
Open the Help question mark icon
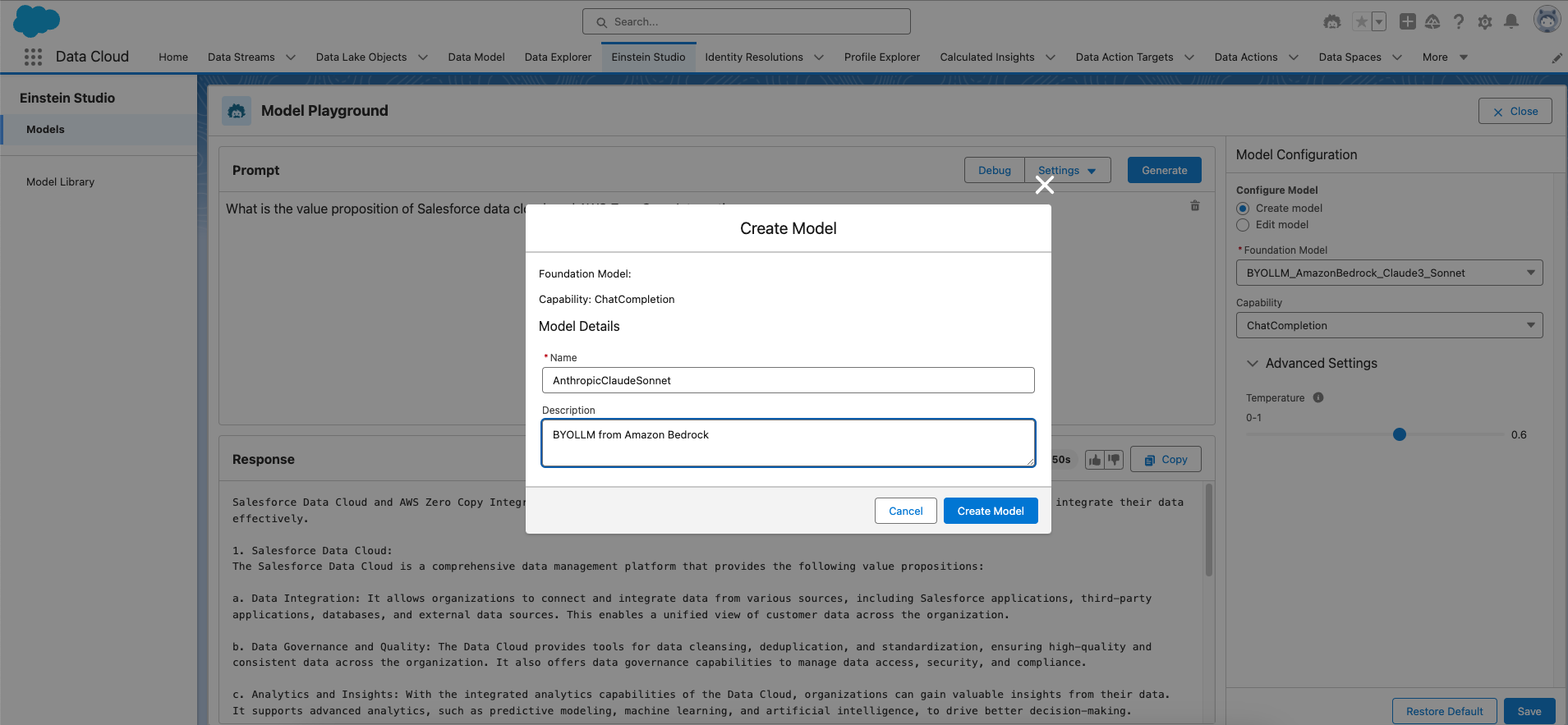click(1459, 22)
